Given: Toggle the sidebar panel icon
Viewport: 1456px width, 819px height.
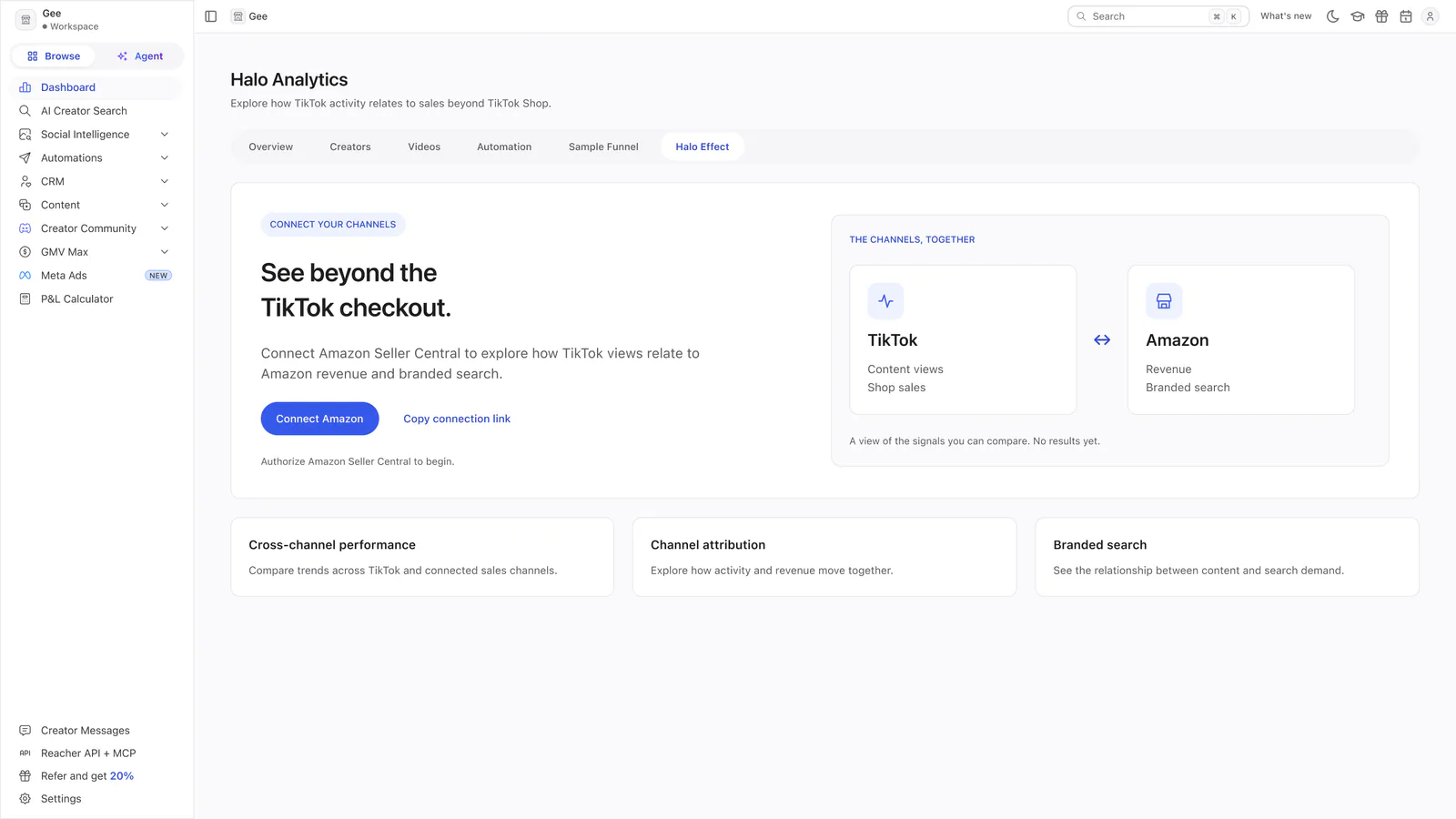Looking at the screenshot, I should point(210,16).
